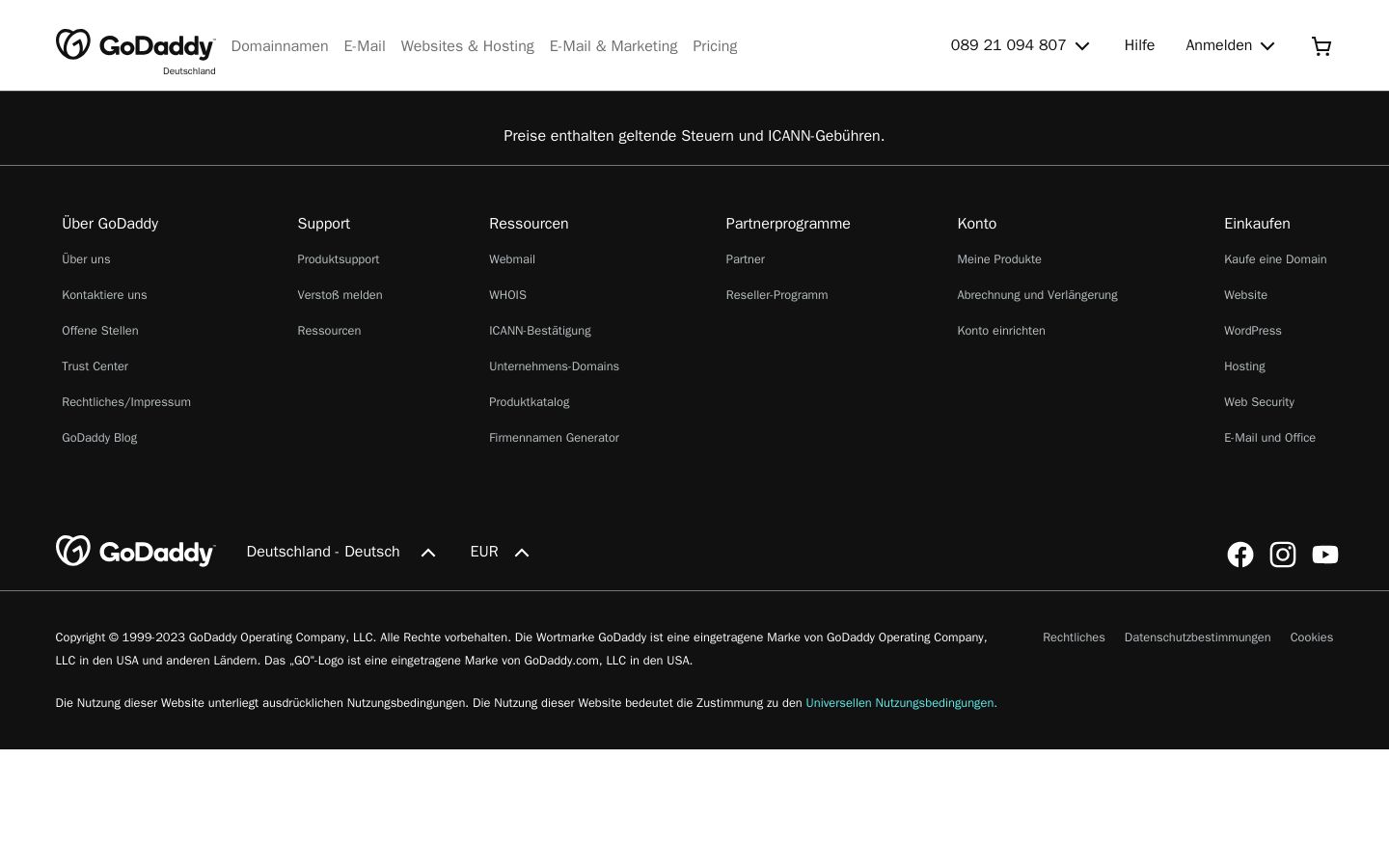Open ICANN-Bestätigung

(540, 331)
